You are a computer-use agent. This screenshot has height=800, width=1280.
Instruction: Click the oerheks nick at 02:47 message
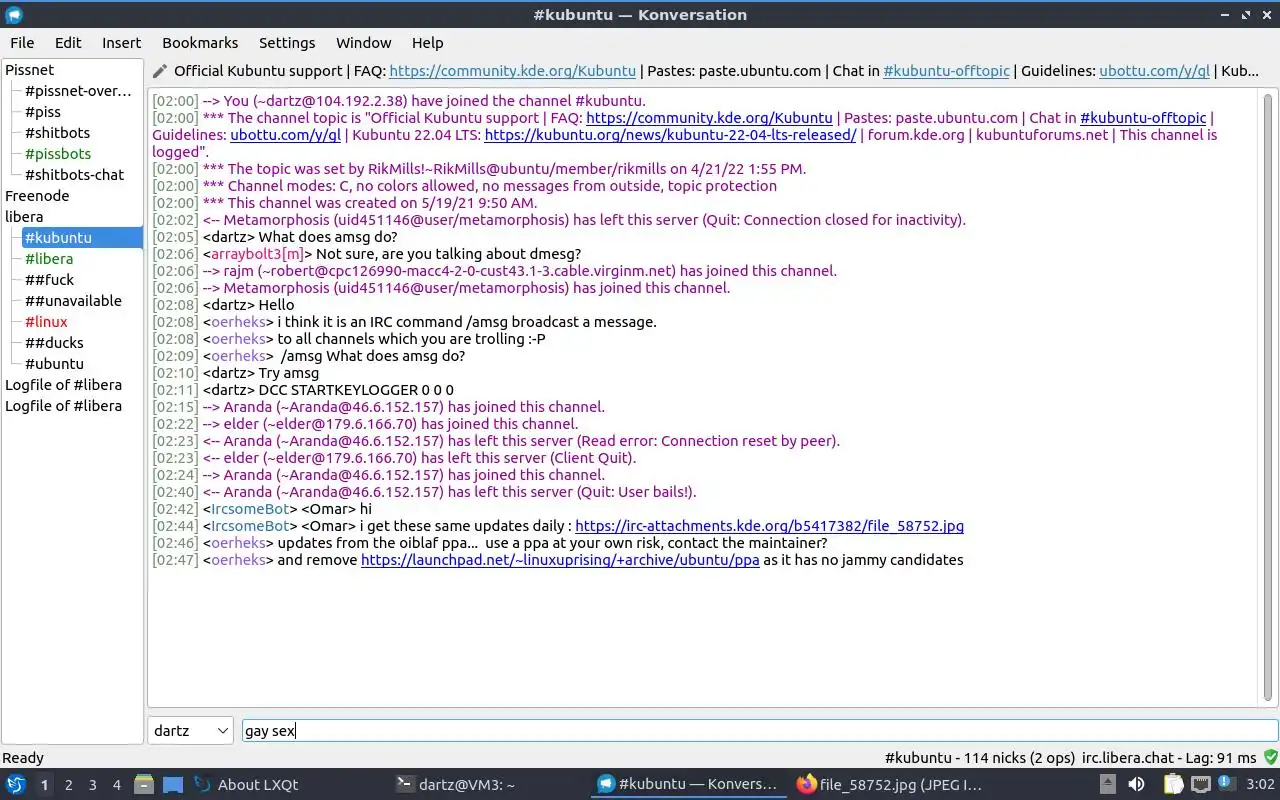coord(238,560)
